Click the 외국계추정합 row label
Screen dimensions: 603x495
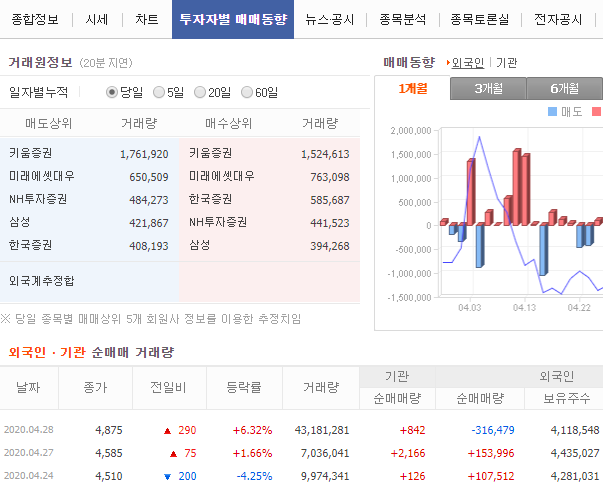click(42, 281)
